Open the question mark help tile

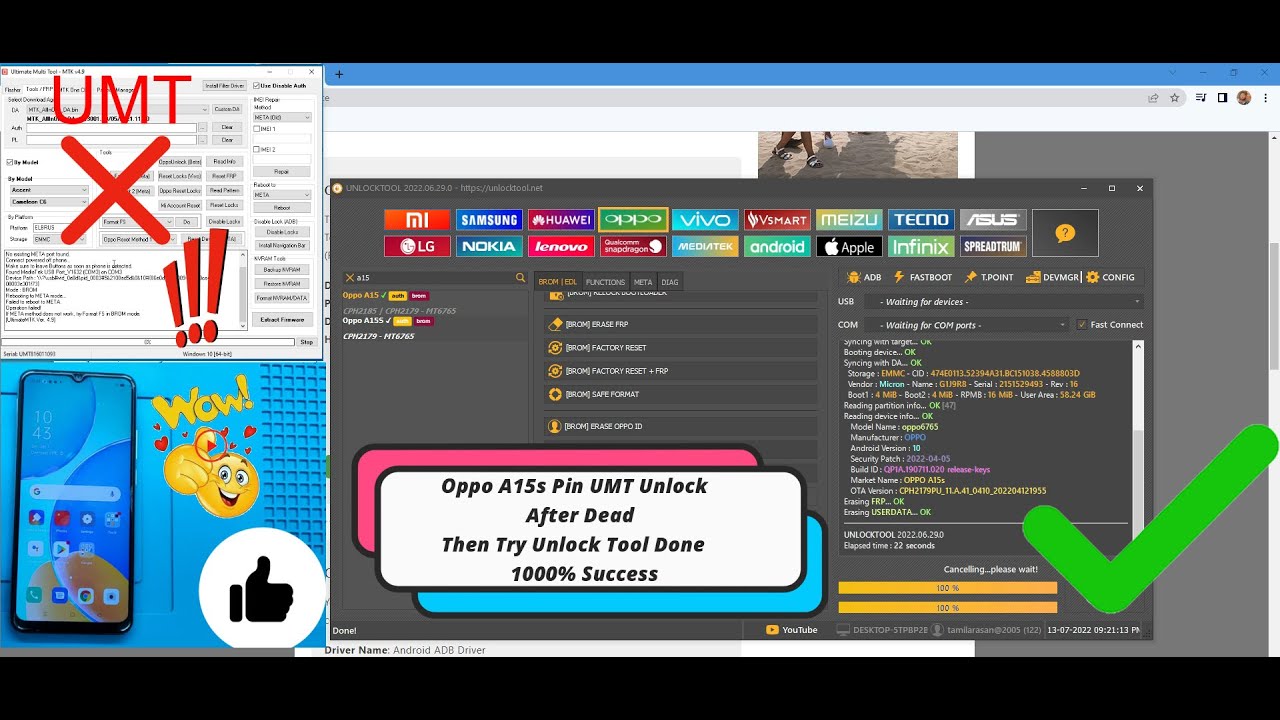1065,233
